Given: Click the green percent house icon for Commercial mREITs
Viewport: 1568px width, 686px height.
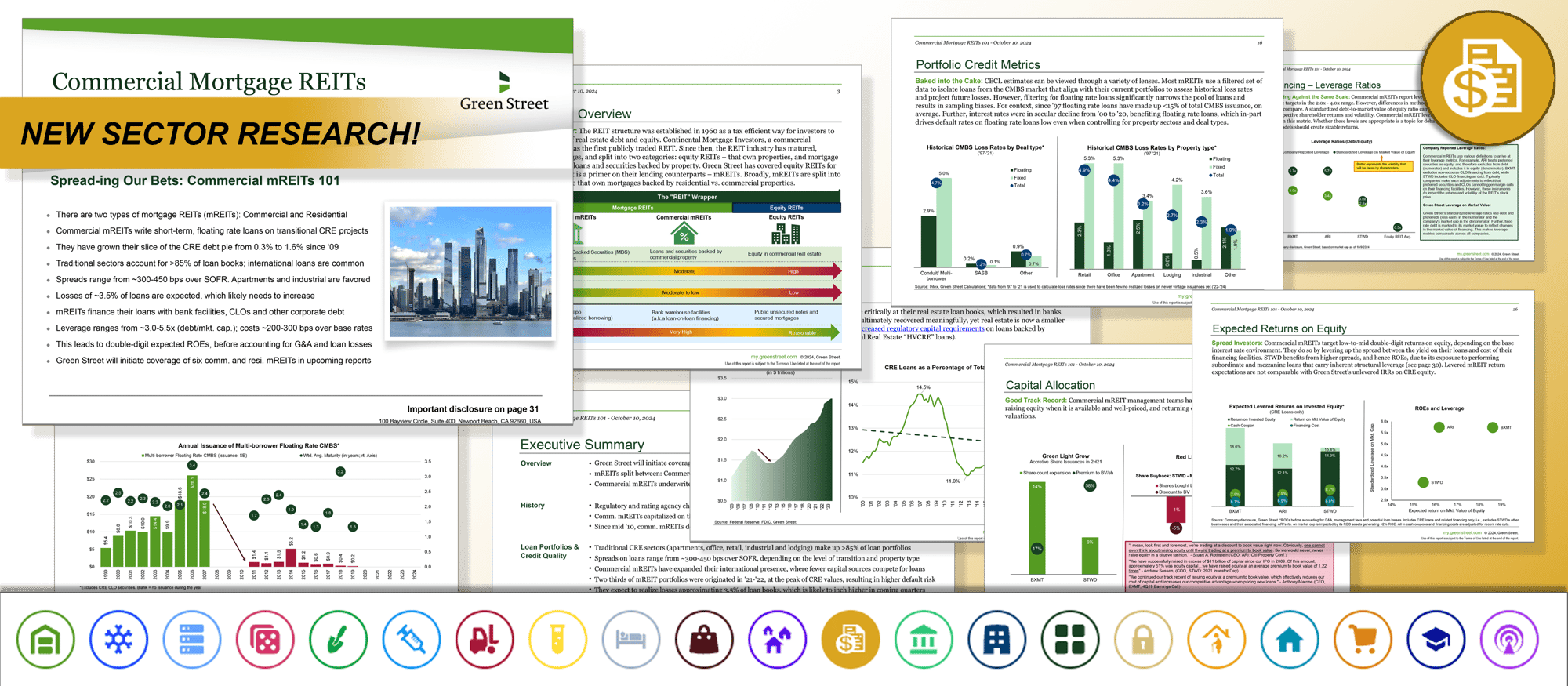Looking at the screenshot, I should (x=684, y=234).
